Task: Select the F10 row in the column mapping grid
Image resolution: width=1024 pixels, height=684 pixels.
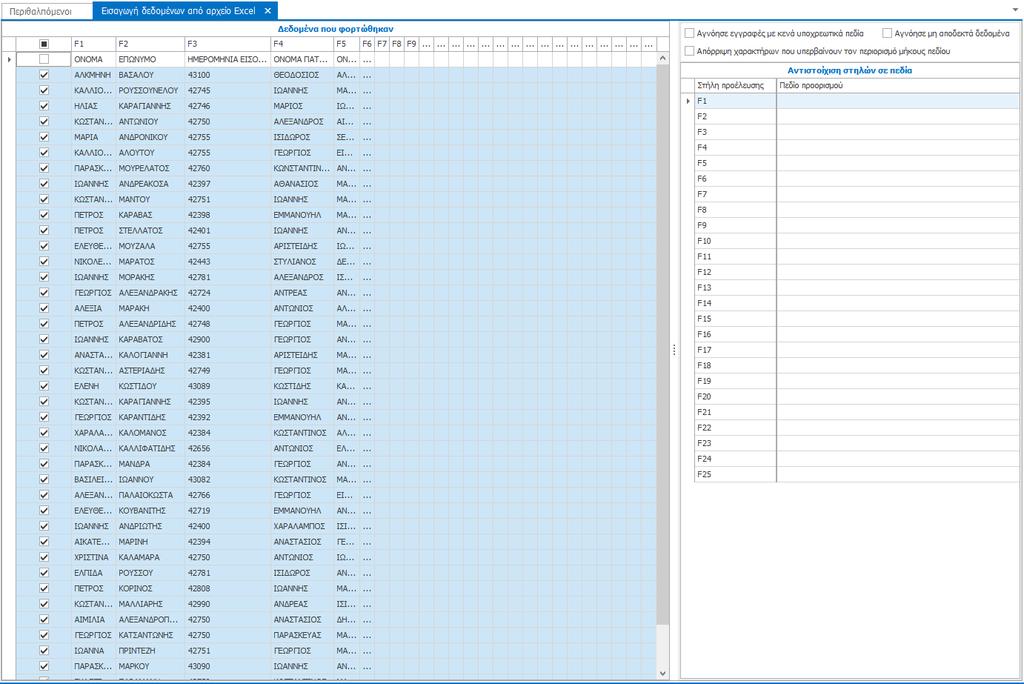Action: pyautogui.click(x=856, y=241)
